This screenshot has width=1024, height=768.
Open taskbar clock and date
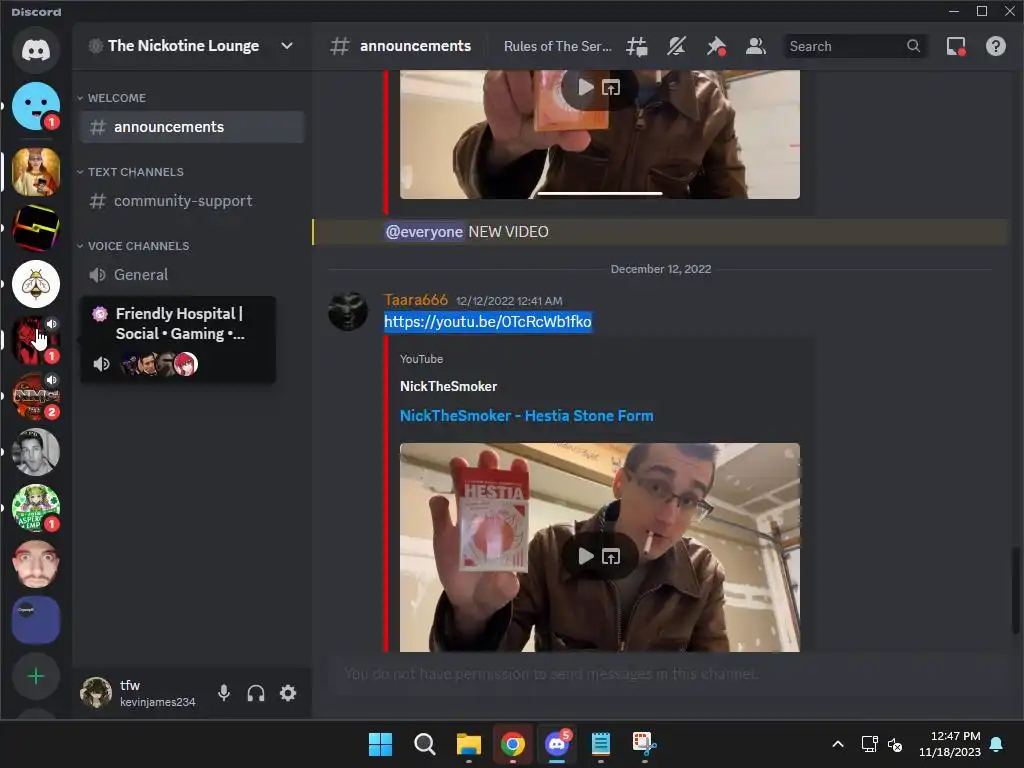pyautogui.click(x=950, y=744)
